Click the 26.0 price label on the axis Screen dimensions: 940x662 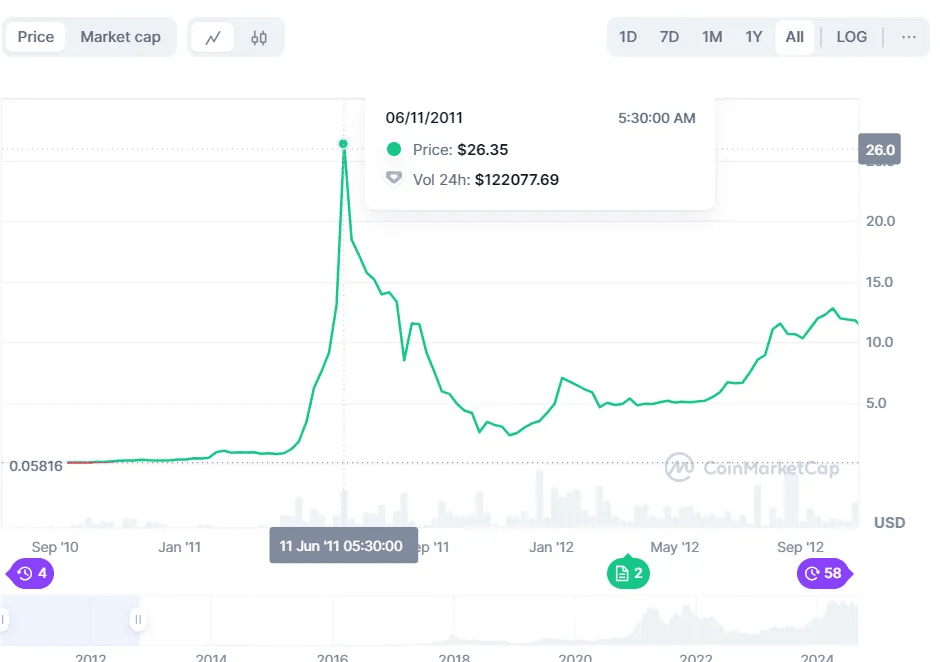coord(880,151)
